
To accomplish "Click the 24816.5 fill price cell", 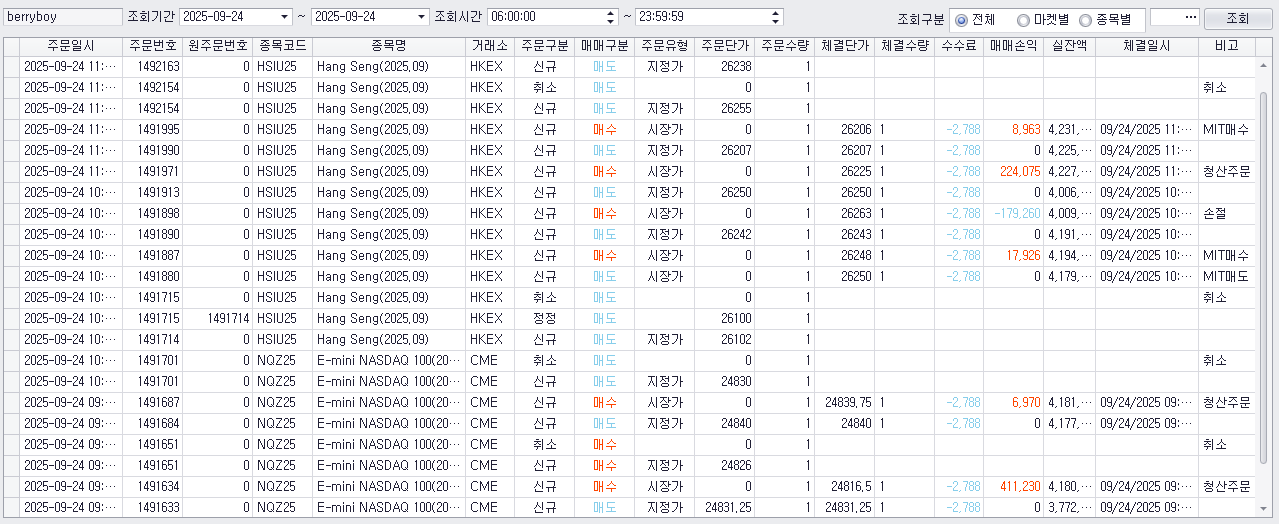I will tap(845, 486).
